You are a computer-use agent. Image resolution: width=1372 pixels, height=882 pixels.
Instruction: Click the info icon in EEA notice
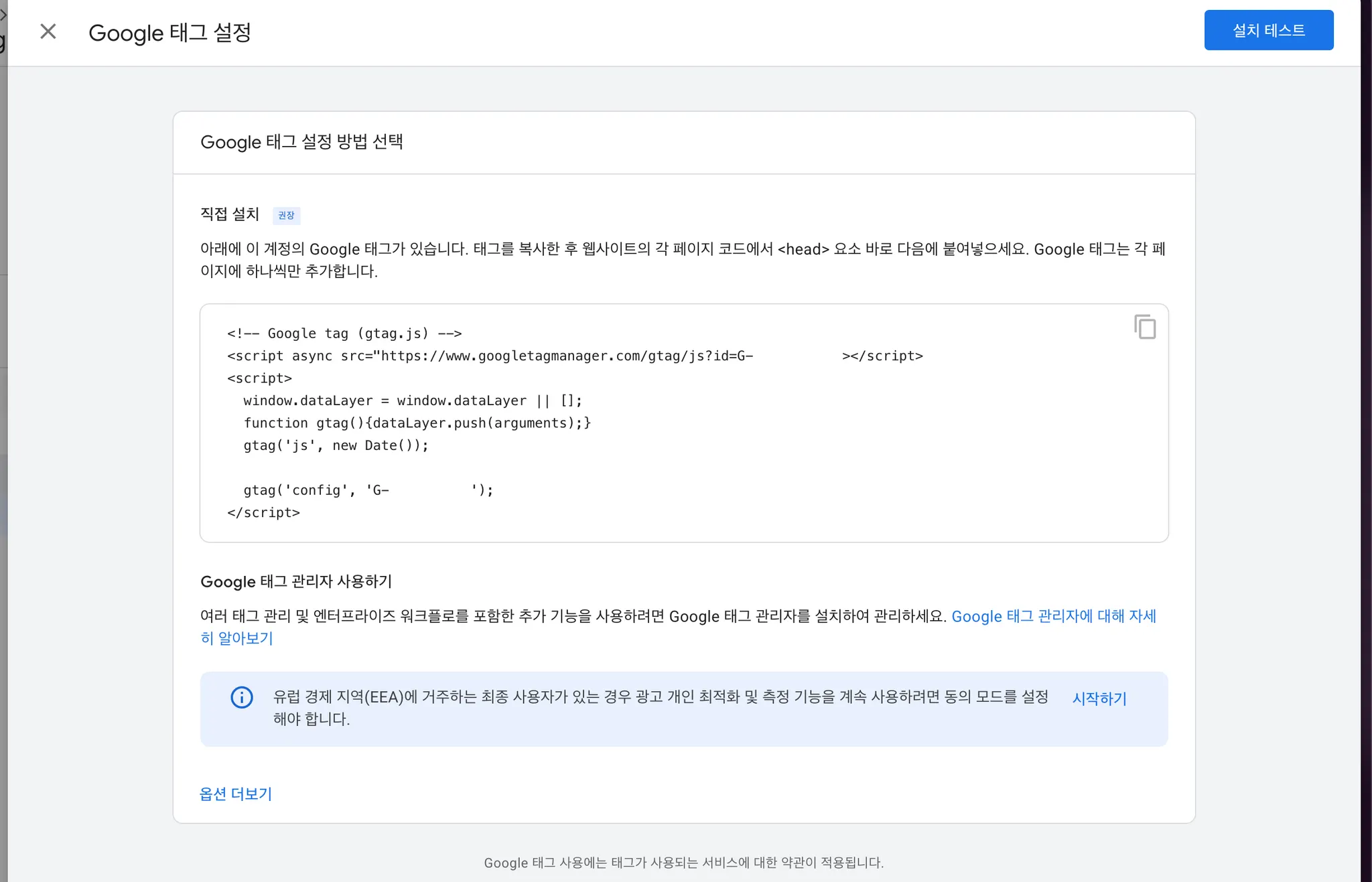click(242, 697)
